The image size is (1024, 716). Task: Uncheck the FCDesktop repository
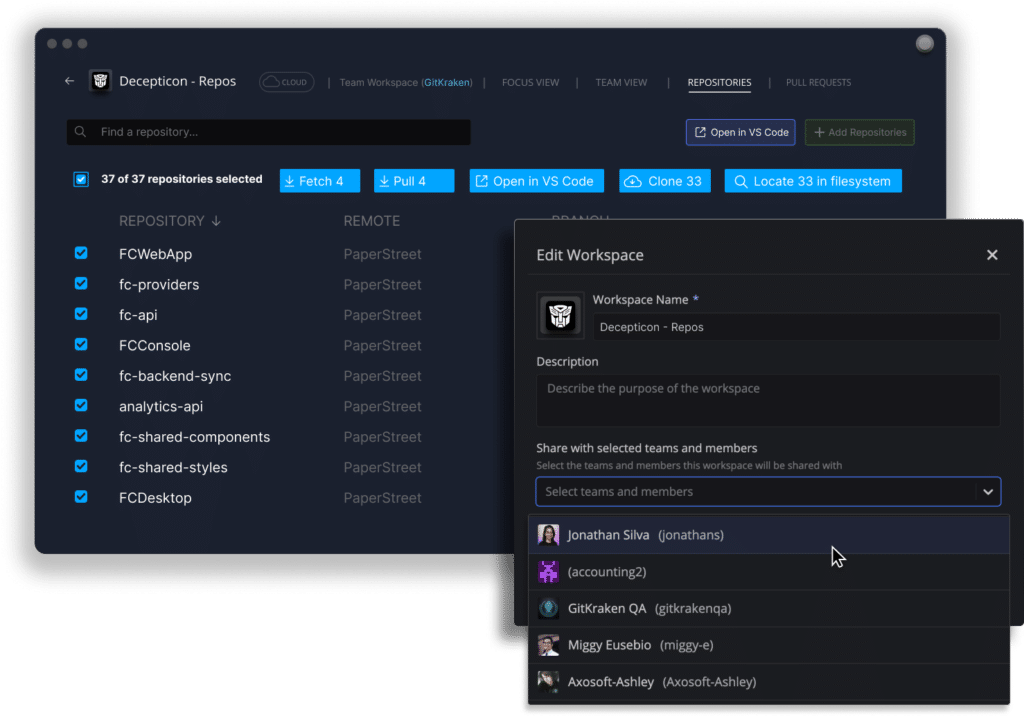coord(81,496)
